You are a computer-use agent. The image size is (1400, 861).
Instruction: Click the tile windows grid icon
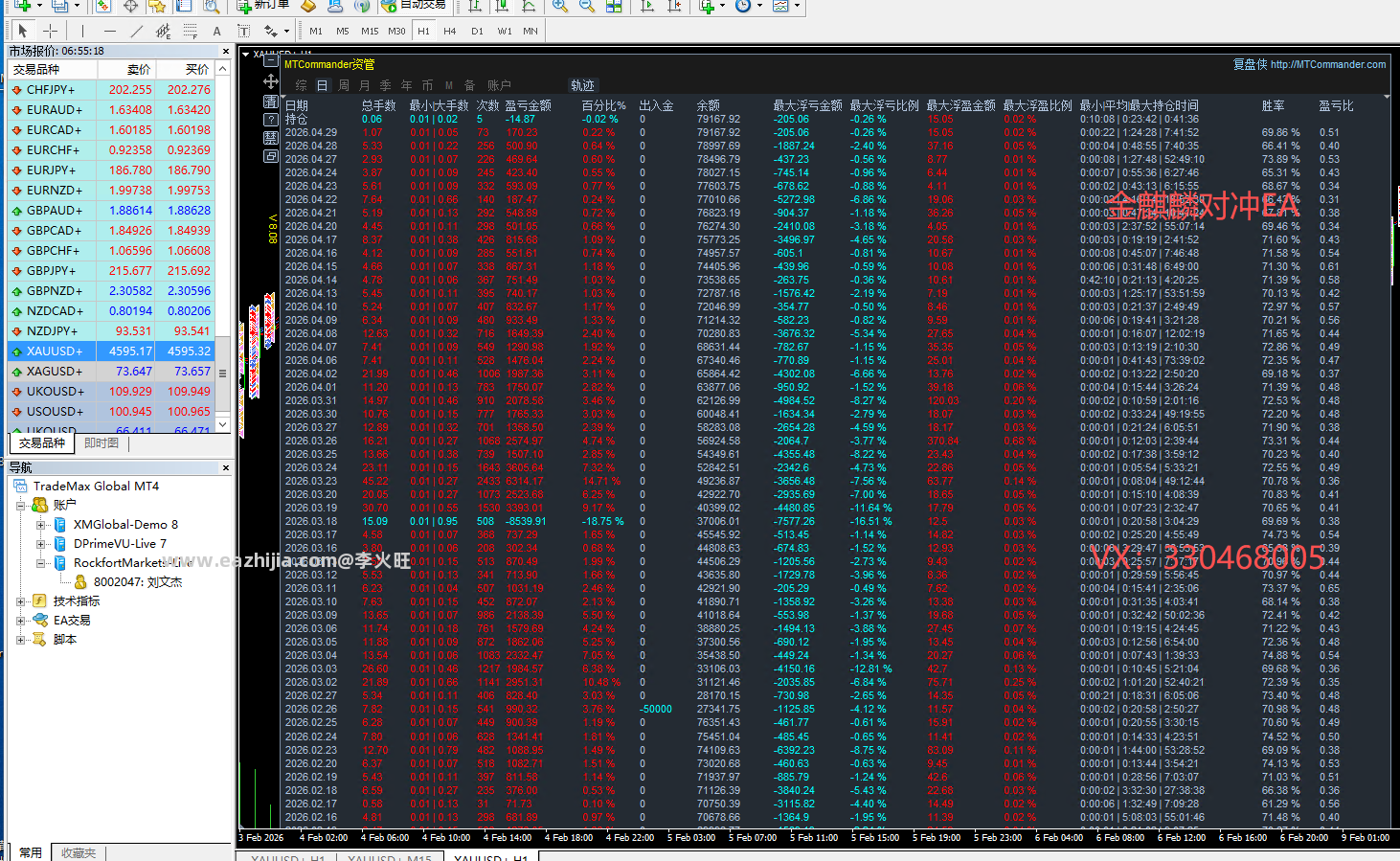point(614,6)
